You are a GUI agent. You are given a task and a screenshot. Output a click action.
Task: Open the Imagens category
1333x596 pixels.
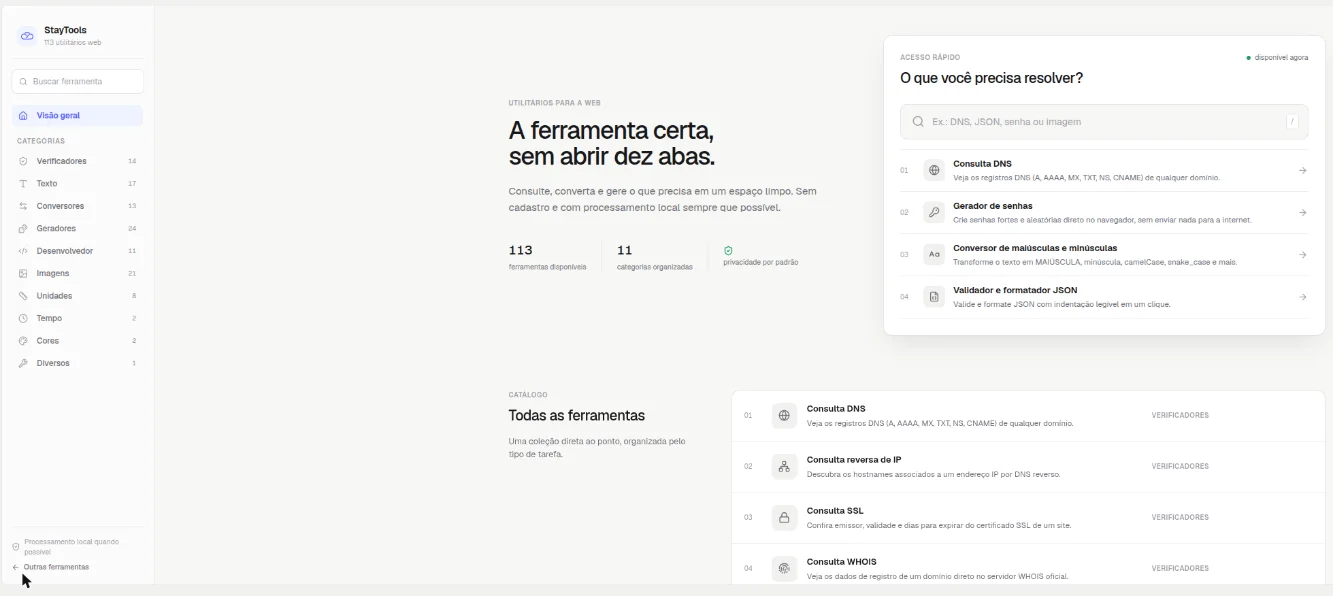tap(77, 273)
